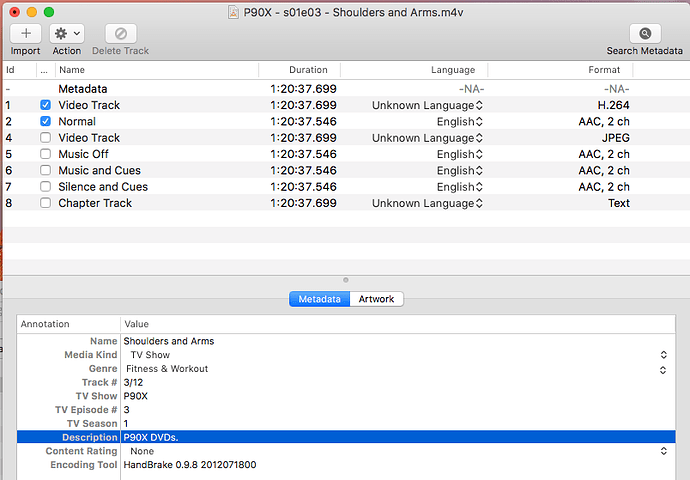Select the Silence and Cues track name
The height and width of the screenshot is (480, 690).
point(103,187)
